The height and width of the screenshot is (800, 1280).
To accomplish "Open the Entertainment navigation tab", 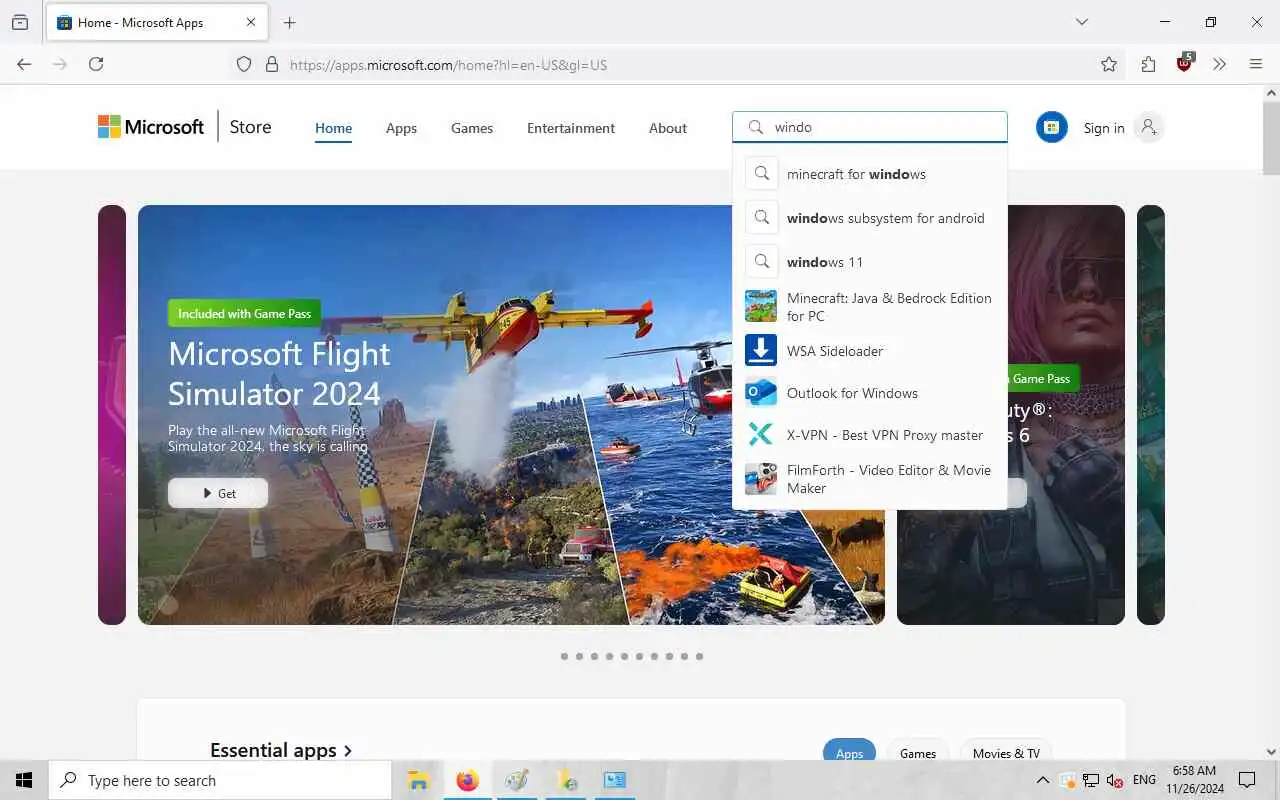I will click(571, 128).
